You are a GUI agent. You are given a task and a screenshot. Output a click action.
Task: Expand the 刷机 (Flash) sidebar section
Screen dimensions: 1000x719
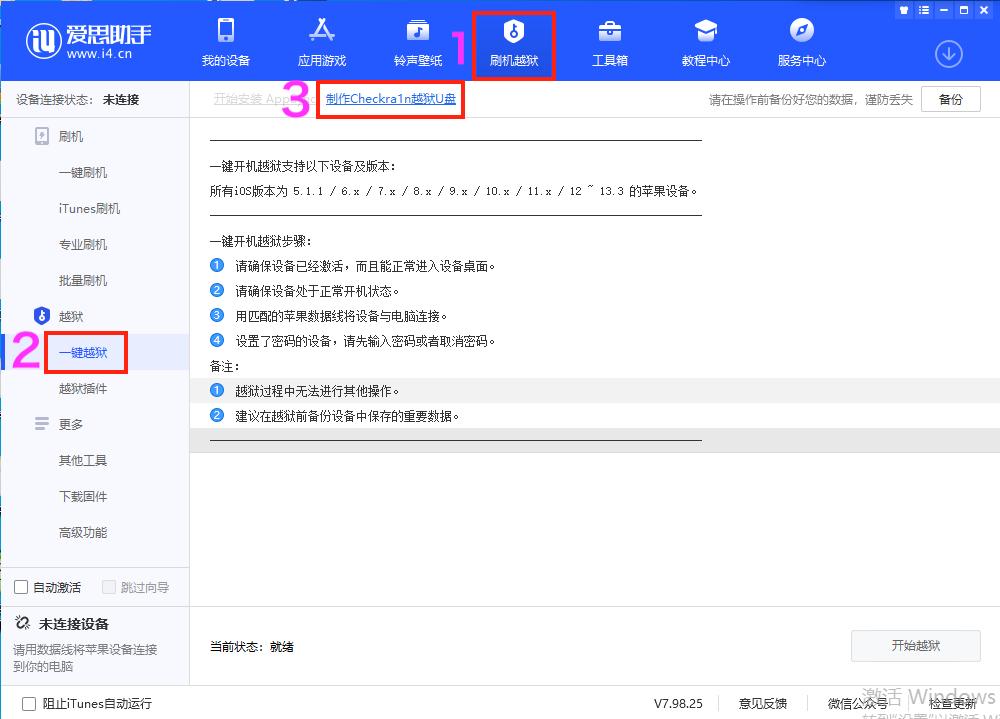(x=71, y=136)
